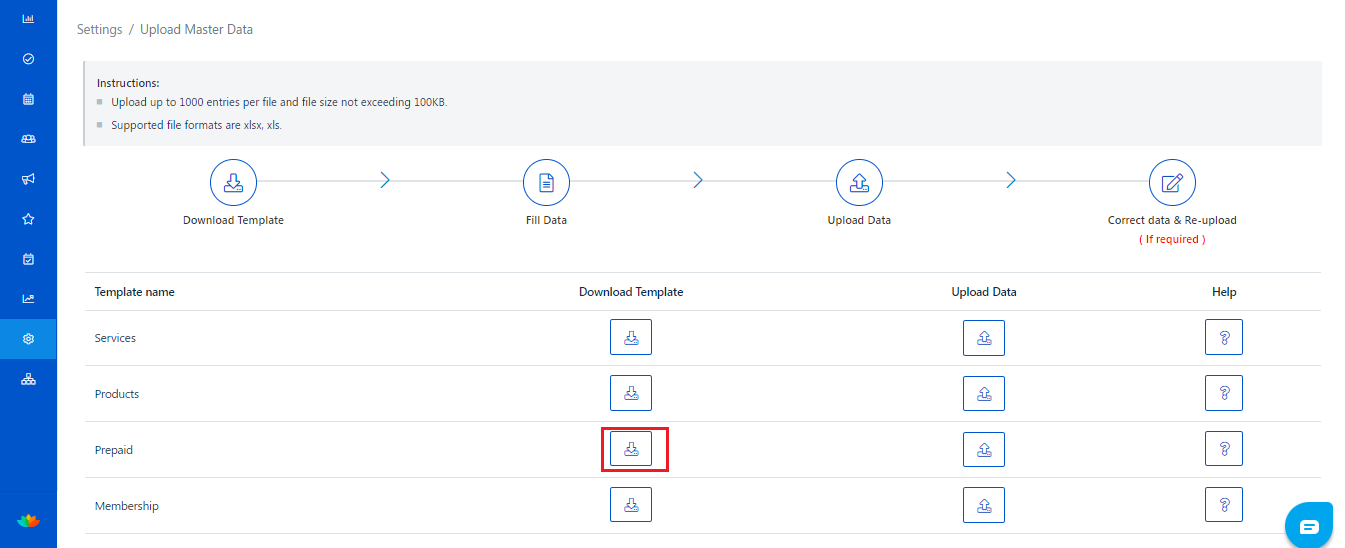This screenshot has height=548, width=1345.
Task: Click the red ( If required ) note
Action: [1172, 239]
